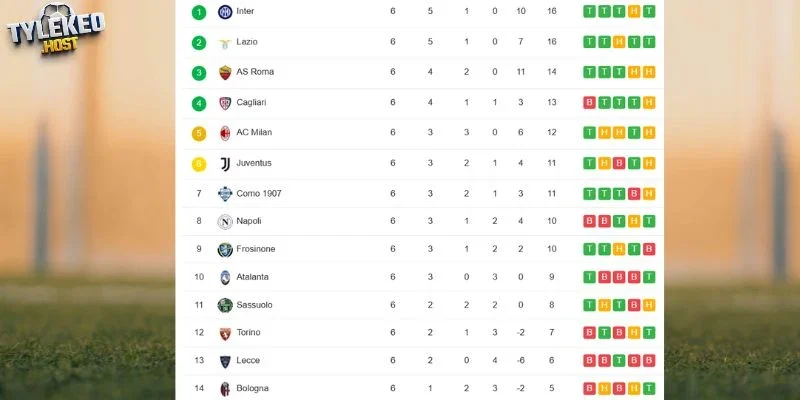Screen dimensions: 800x400
Task: Open the Como 1907 team link
Action: point(259,194)
